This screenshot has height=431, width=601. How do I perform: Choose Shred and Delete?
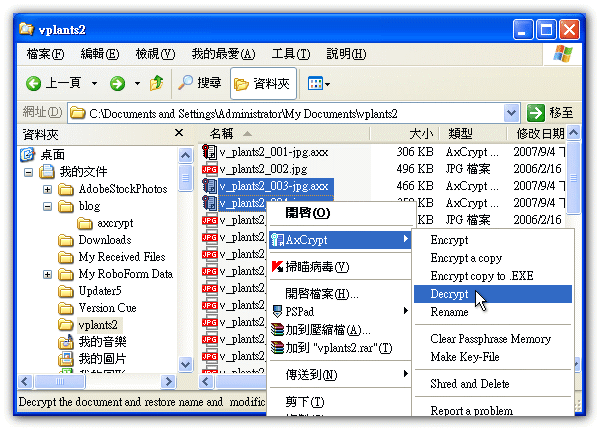493,384
